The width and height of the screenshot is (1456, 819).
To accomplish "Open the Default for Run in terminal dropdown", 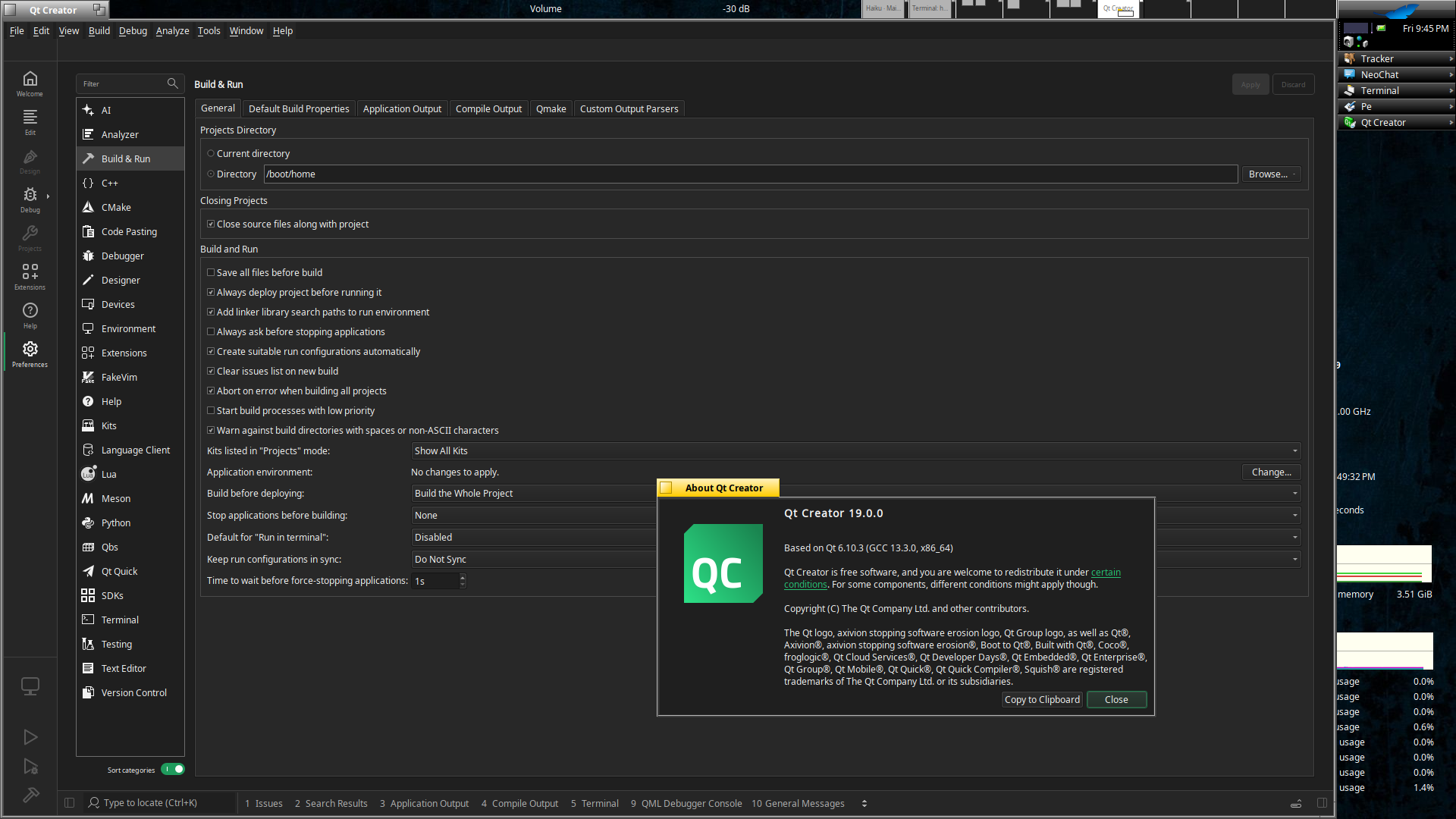I will [856, 537].
